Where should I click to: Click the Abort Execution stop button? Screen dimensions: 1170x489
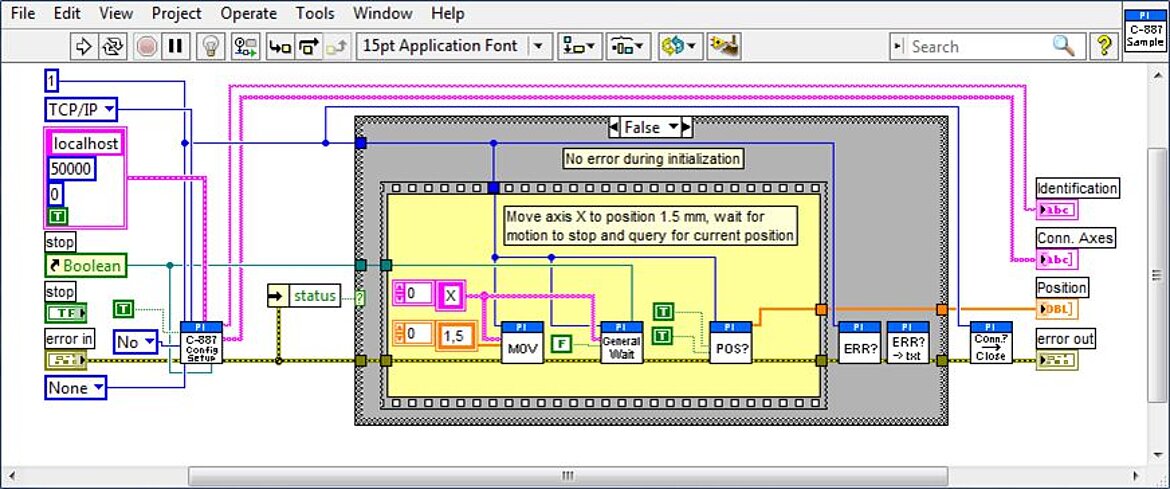point(146,46)
